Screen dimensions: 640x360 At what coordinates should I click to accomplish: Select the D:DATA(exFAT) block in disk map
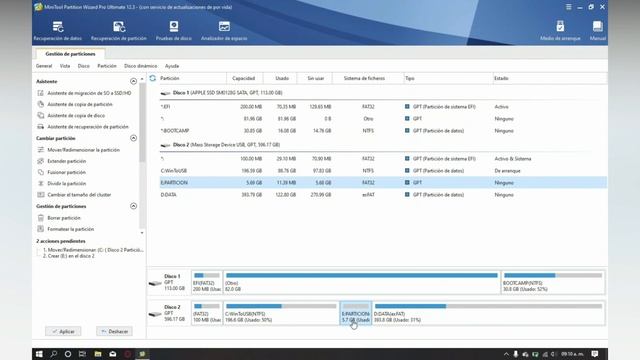tap(489, 313)
